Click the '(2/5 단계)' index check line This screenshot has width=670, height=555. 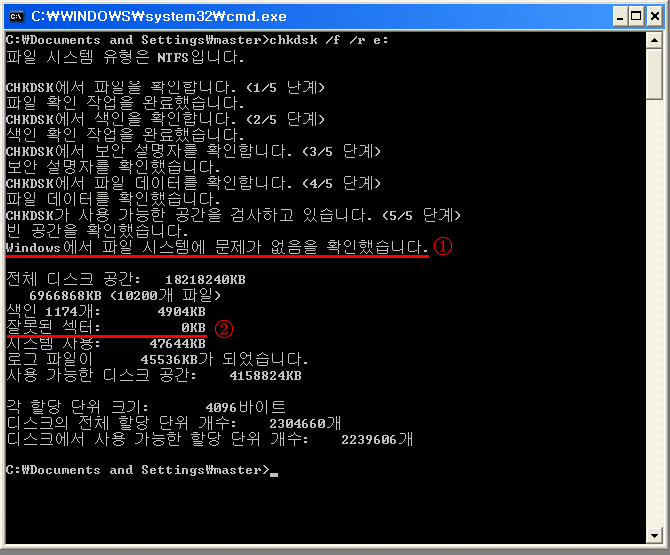pyautogui.click(x=165, y=119)
